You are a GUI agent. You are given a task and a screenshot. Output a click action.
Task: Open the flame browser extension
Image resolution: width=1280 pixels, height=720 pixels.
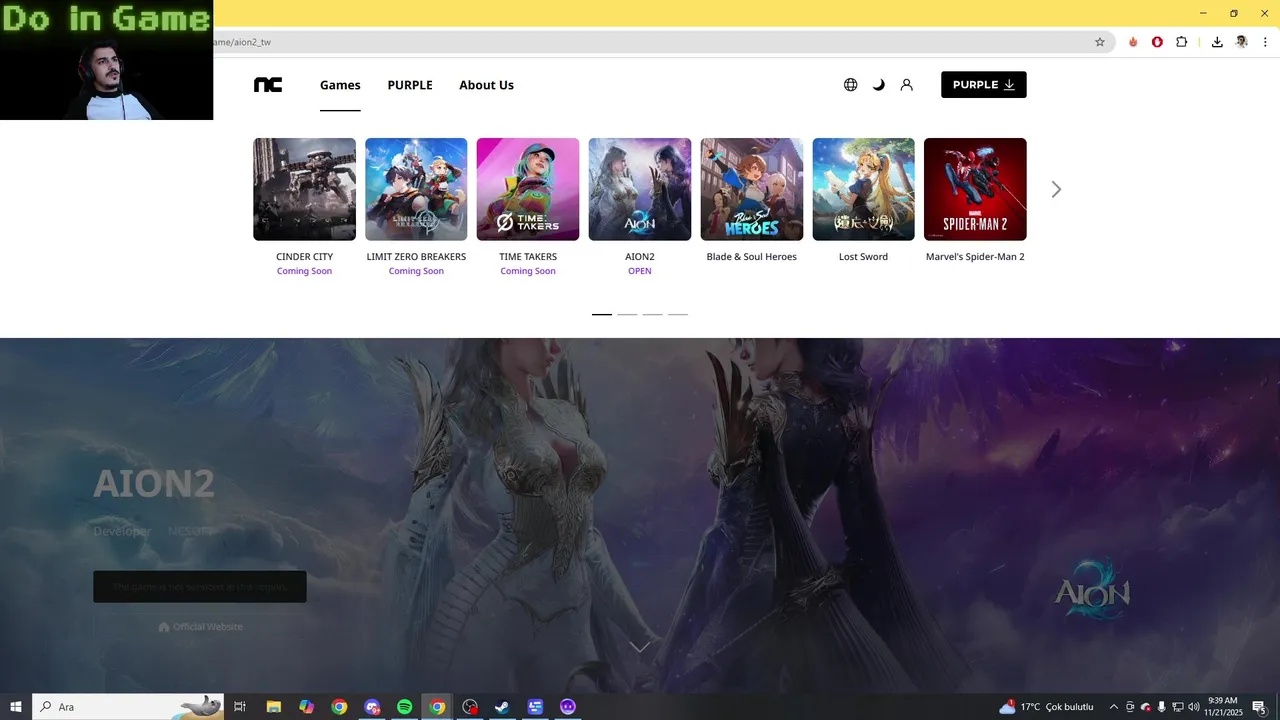click(x=1133, y=42)
